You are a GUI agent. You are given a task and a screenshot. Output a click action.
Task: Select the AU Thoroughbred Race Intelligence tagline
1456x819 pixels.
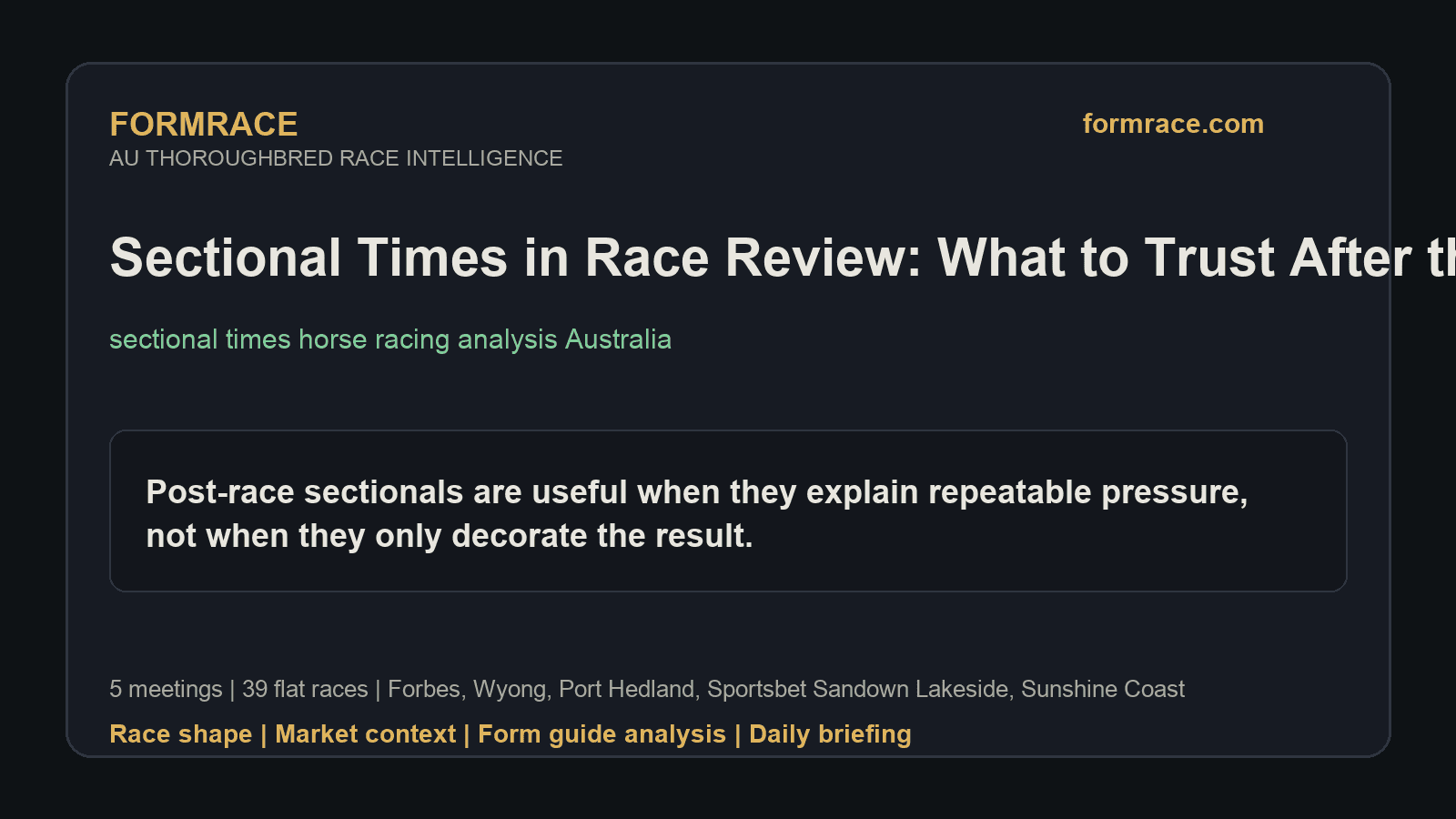coord(336,158)
